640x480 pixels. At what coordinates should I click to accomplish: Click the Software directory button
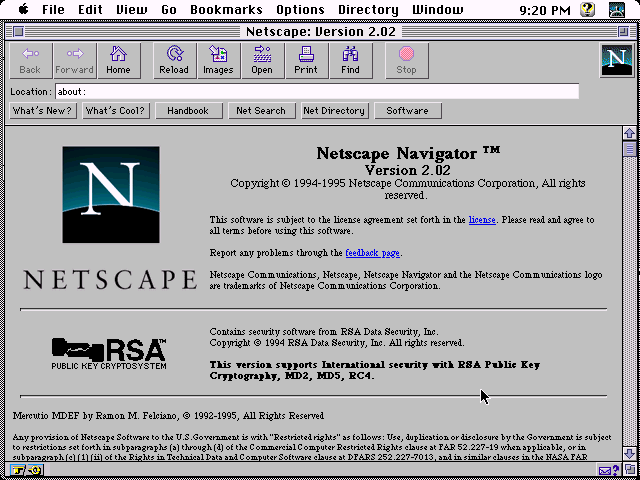(408, 111)
